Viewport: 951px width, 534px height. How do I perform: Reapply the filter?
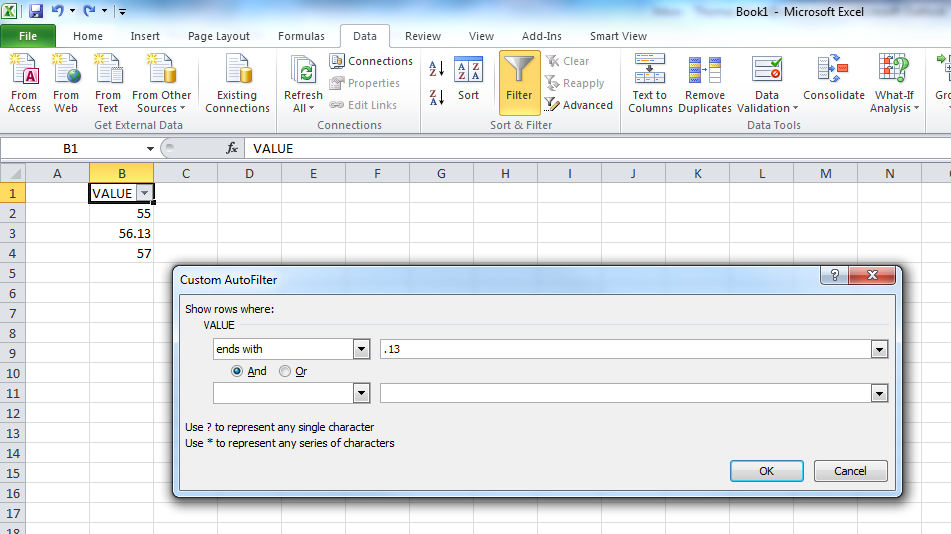(574, 83)
